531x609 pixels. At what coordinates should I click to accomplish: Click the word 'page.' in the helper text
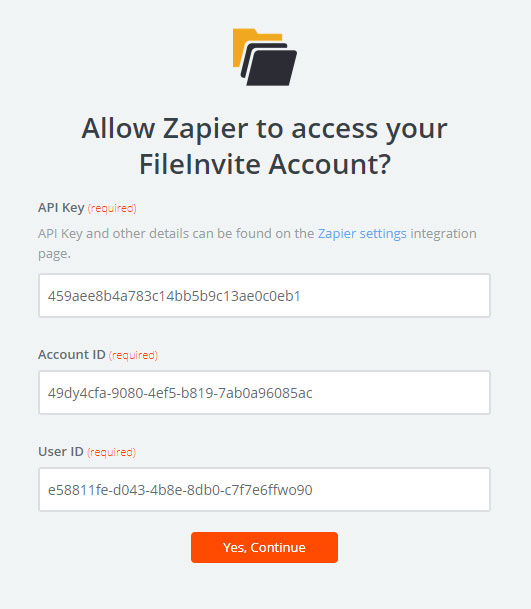(x=54, y=254)
